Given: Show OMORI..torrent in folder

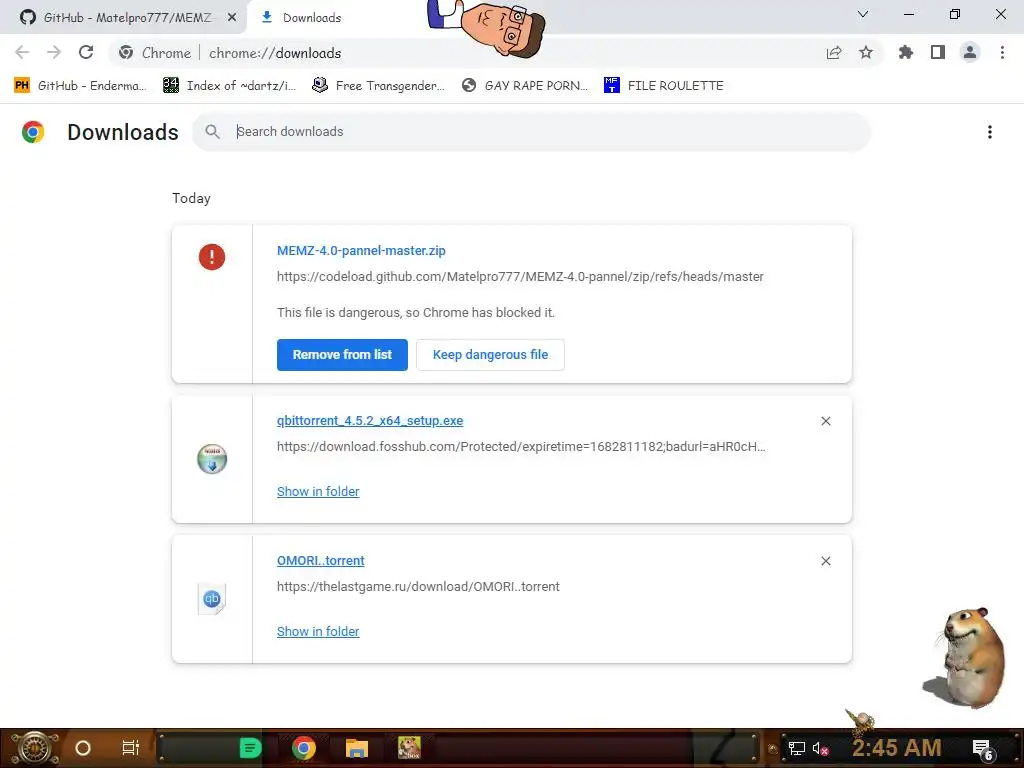Looking at the screenshot, I should click(318, 632).
